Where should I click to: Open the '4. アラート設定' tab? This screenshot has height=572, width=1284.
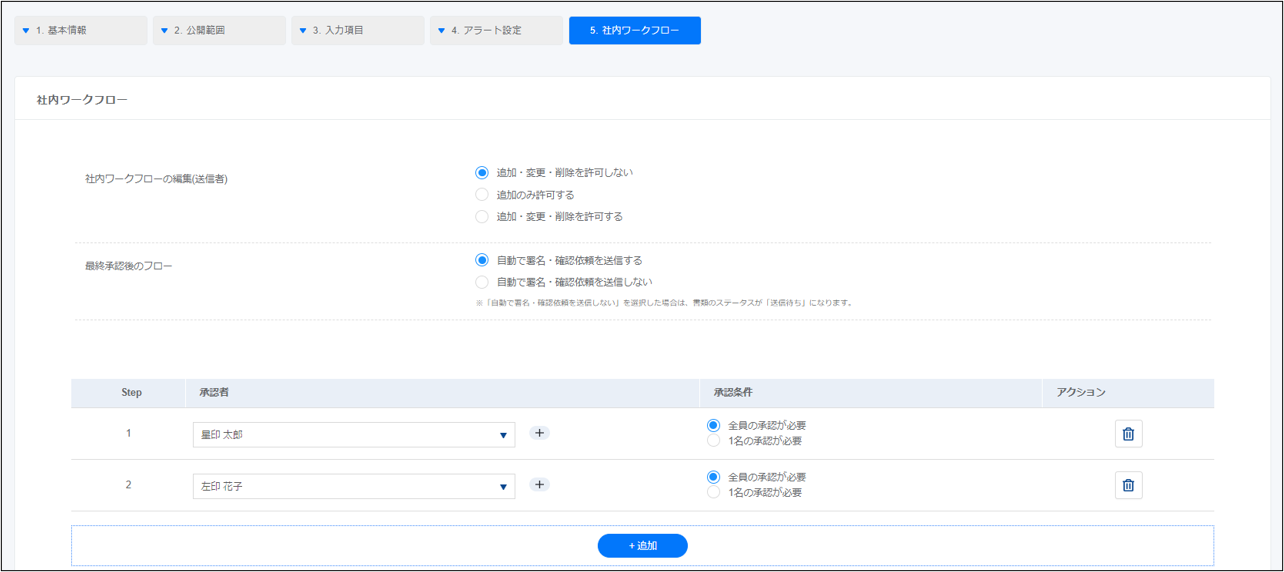(496, 30)
